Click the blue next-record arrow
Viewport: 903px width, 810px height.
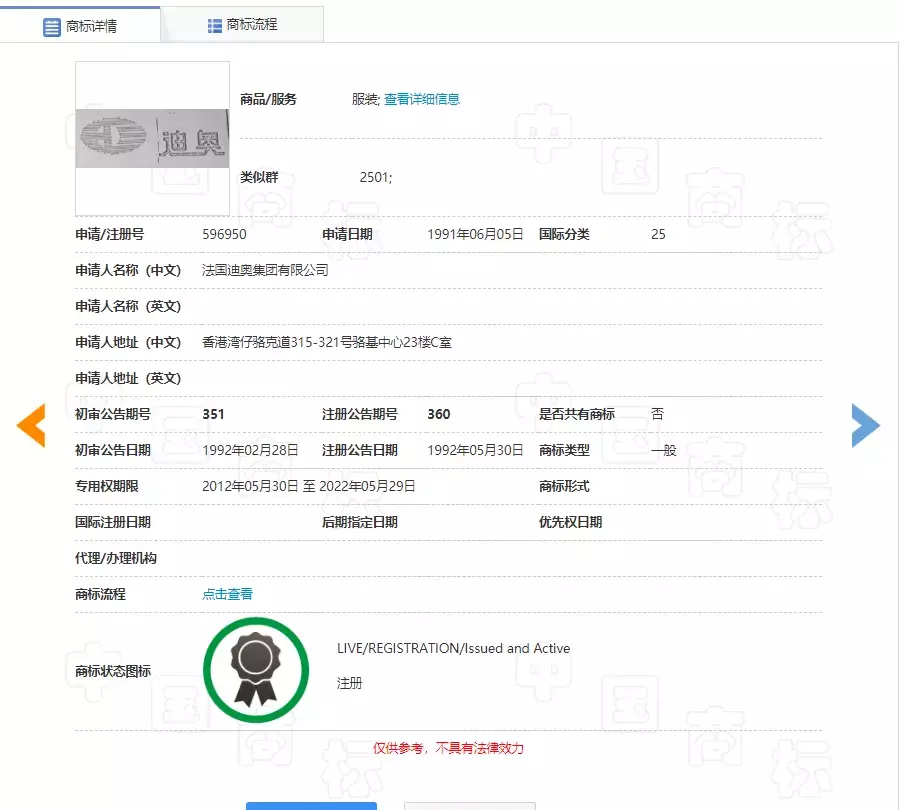[x=865, y=426]
